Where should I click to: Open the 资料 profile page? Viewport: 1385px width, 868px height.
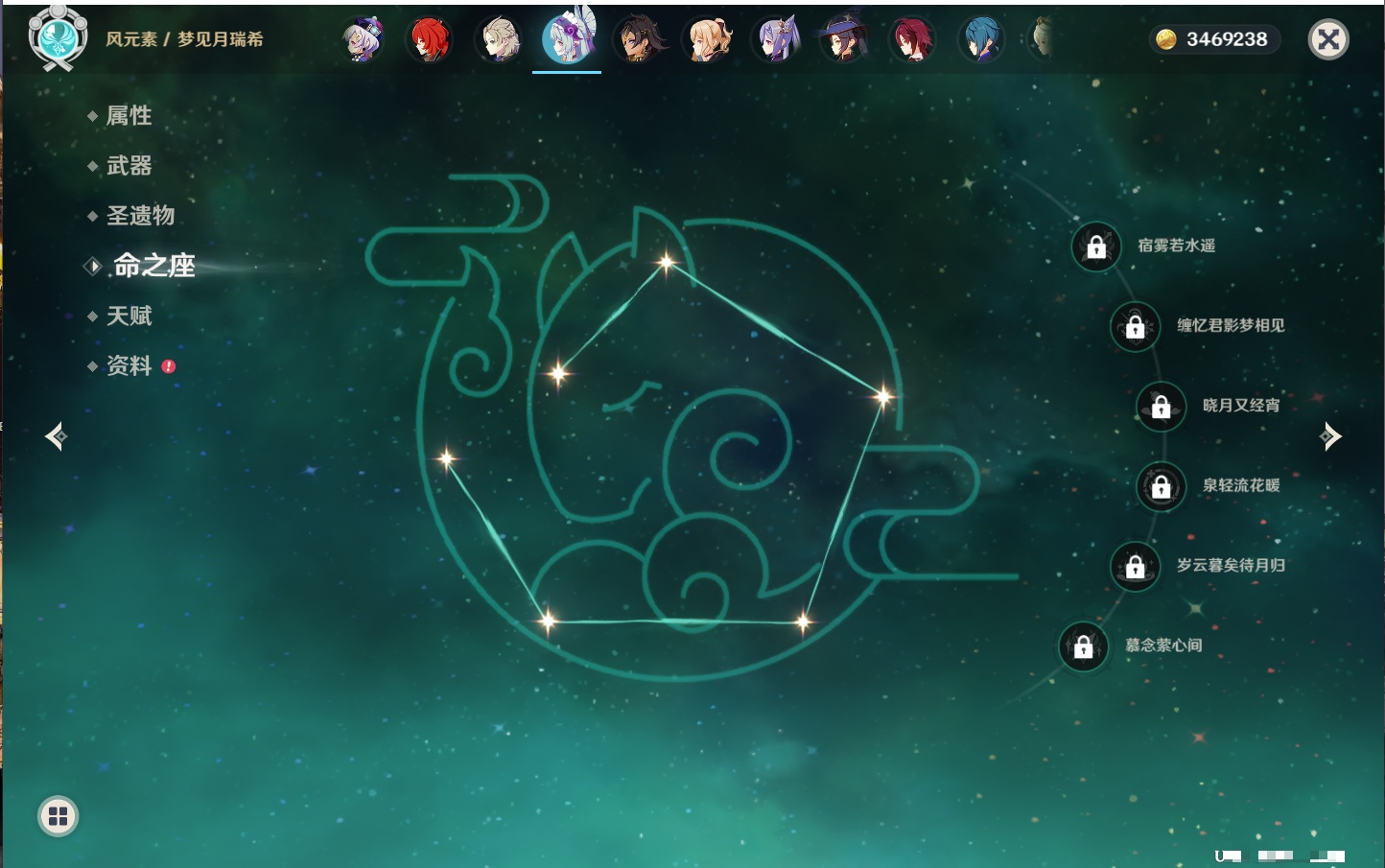click(x=129, y=365)
